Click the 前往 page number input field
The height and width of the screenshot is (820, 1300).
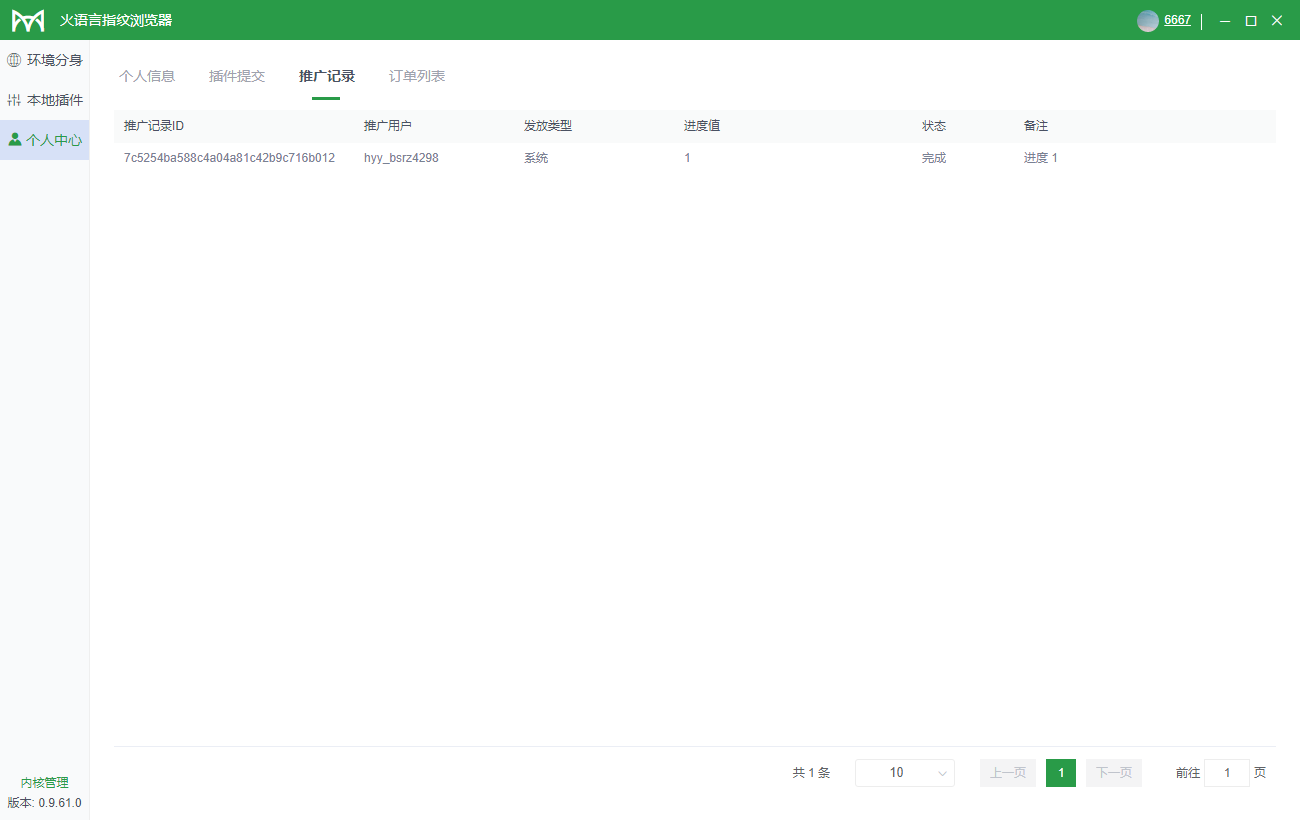point(1227,773)
